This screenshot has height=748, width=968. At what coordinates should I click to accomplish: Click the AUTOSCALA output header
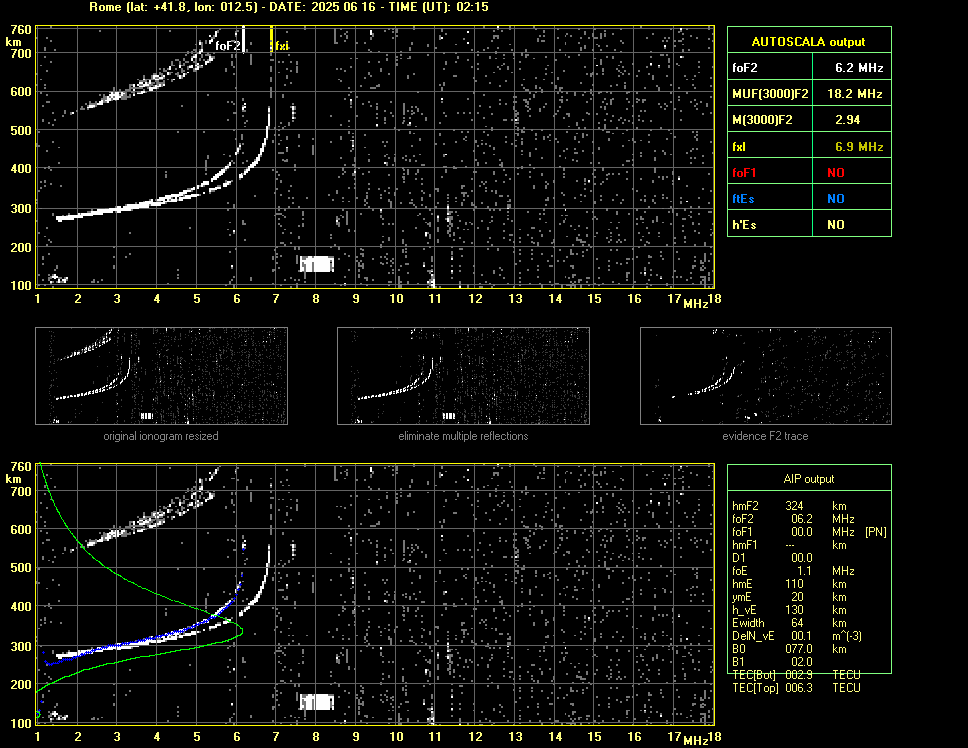click(x=809, y=41)
